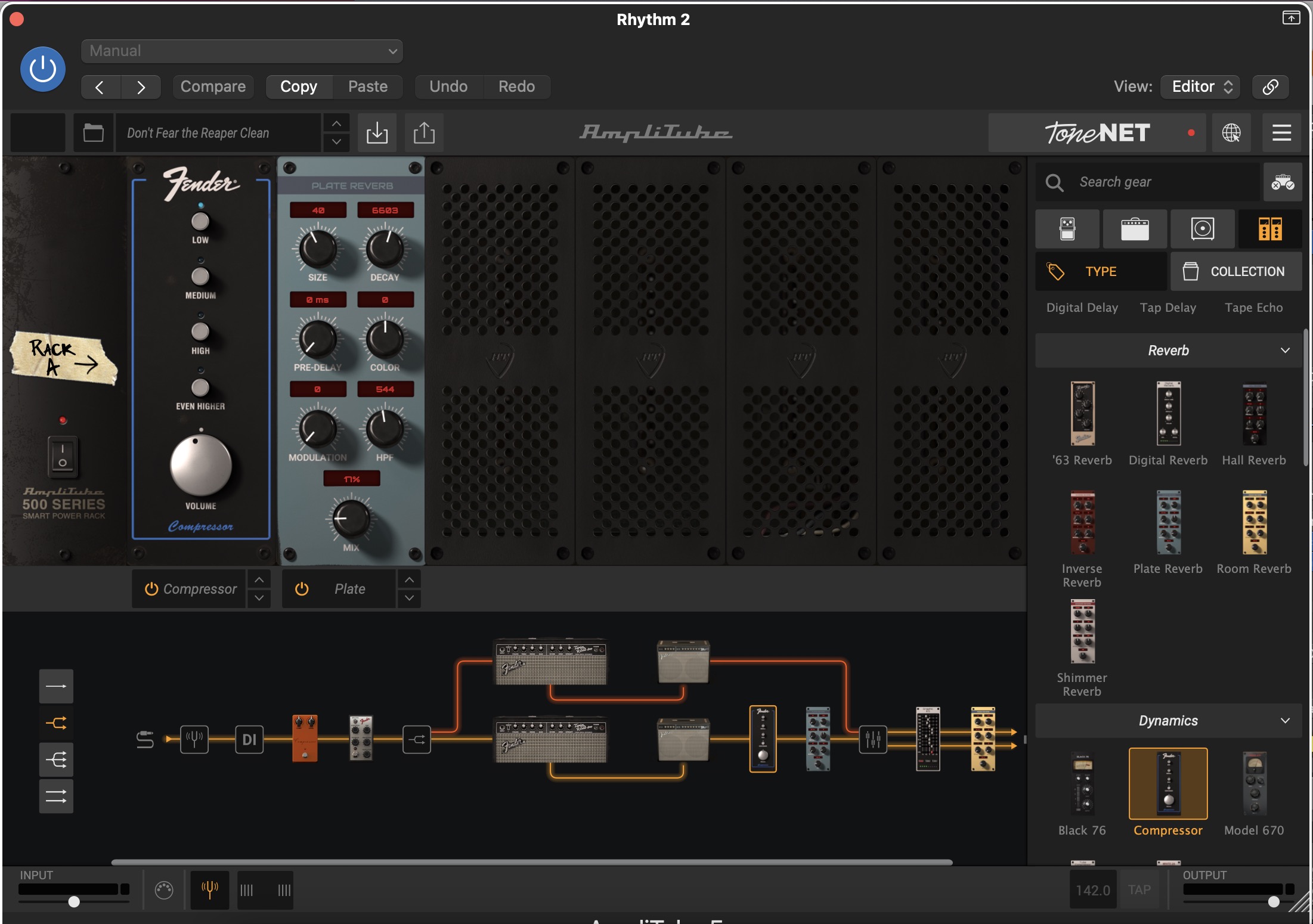Go to next preset arrow
The height and width of the screenshot is (924, 1313).
[141, 87]
